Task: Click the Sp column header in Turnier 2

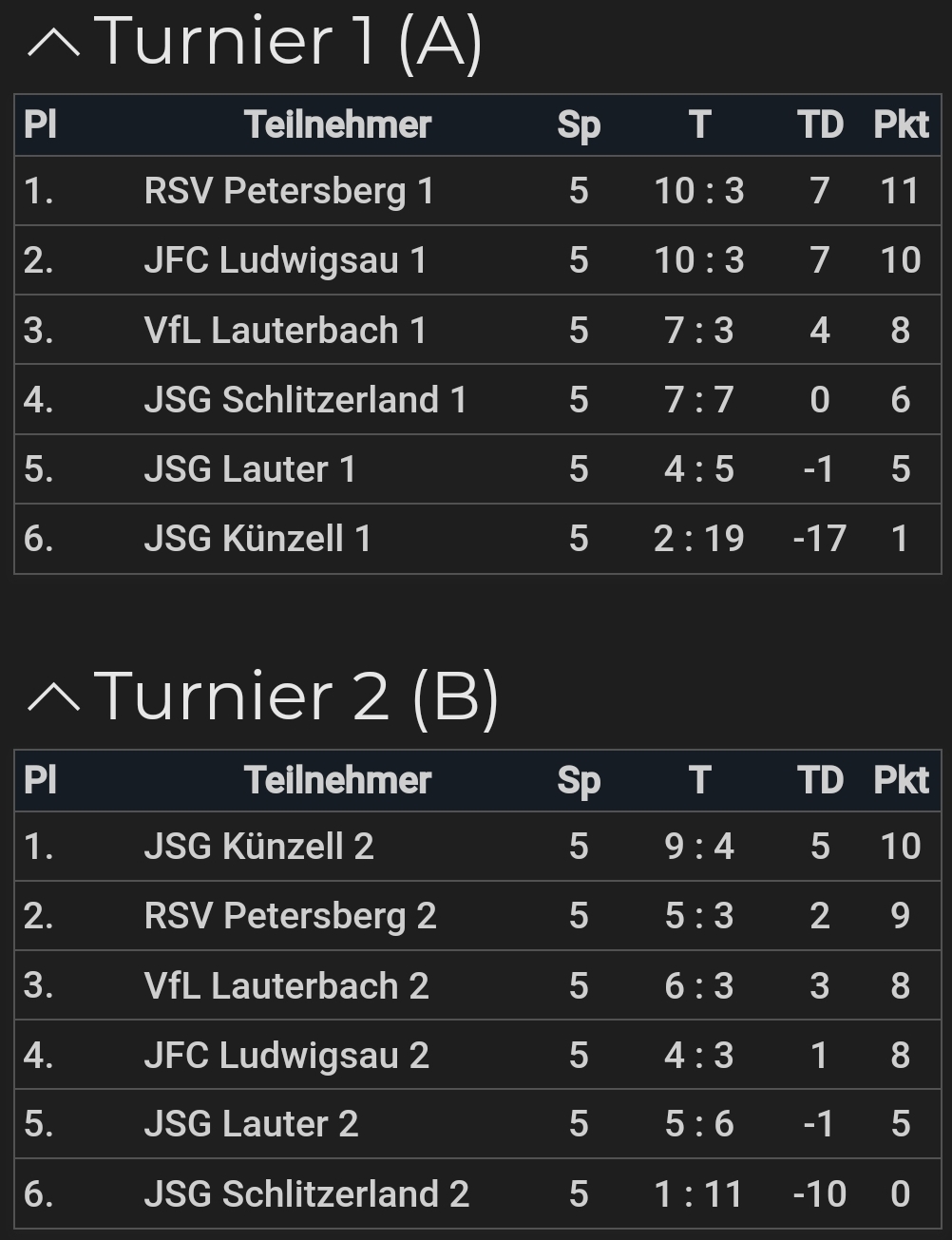Action: pos(579,781)
